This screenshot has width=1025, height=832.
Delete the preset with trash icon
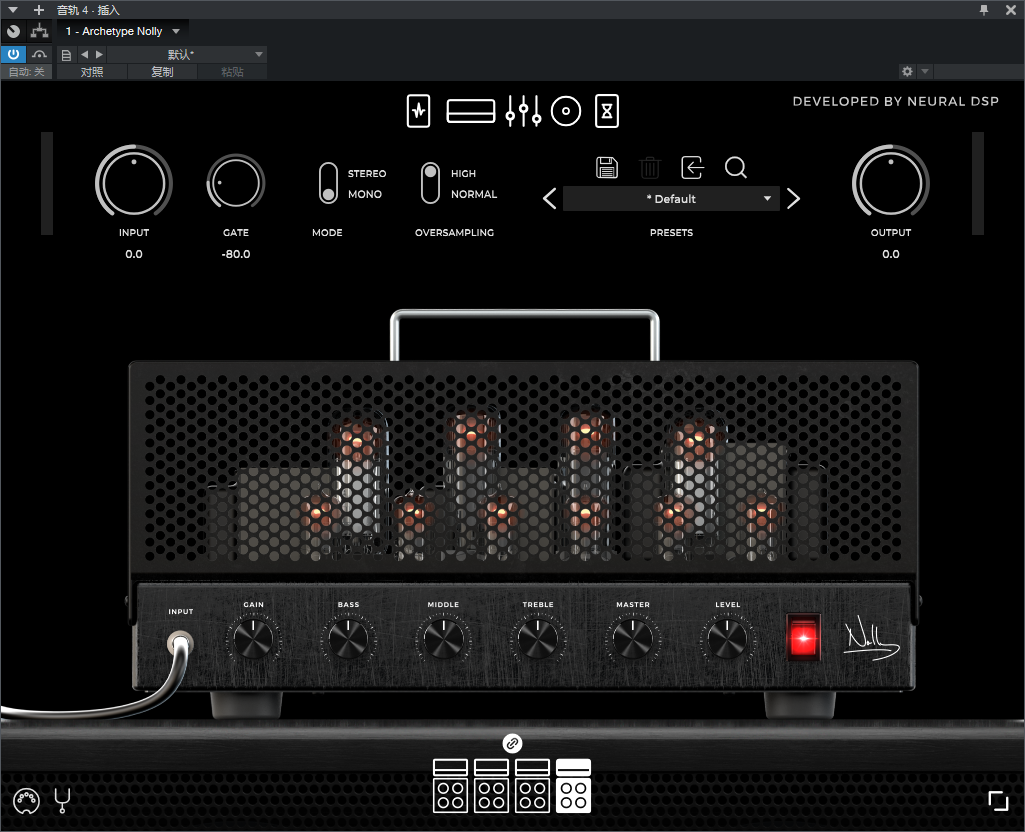click(x=650, y=168)
